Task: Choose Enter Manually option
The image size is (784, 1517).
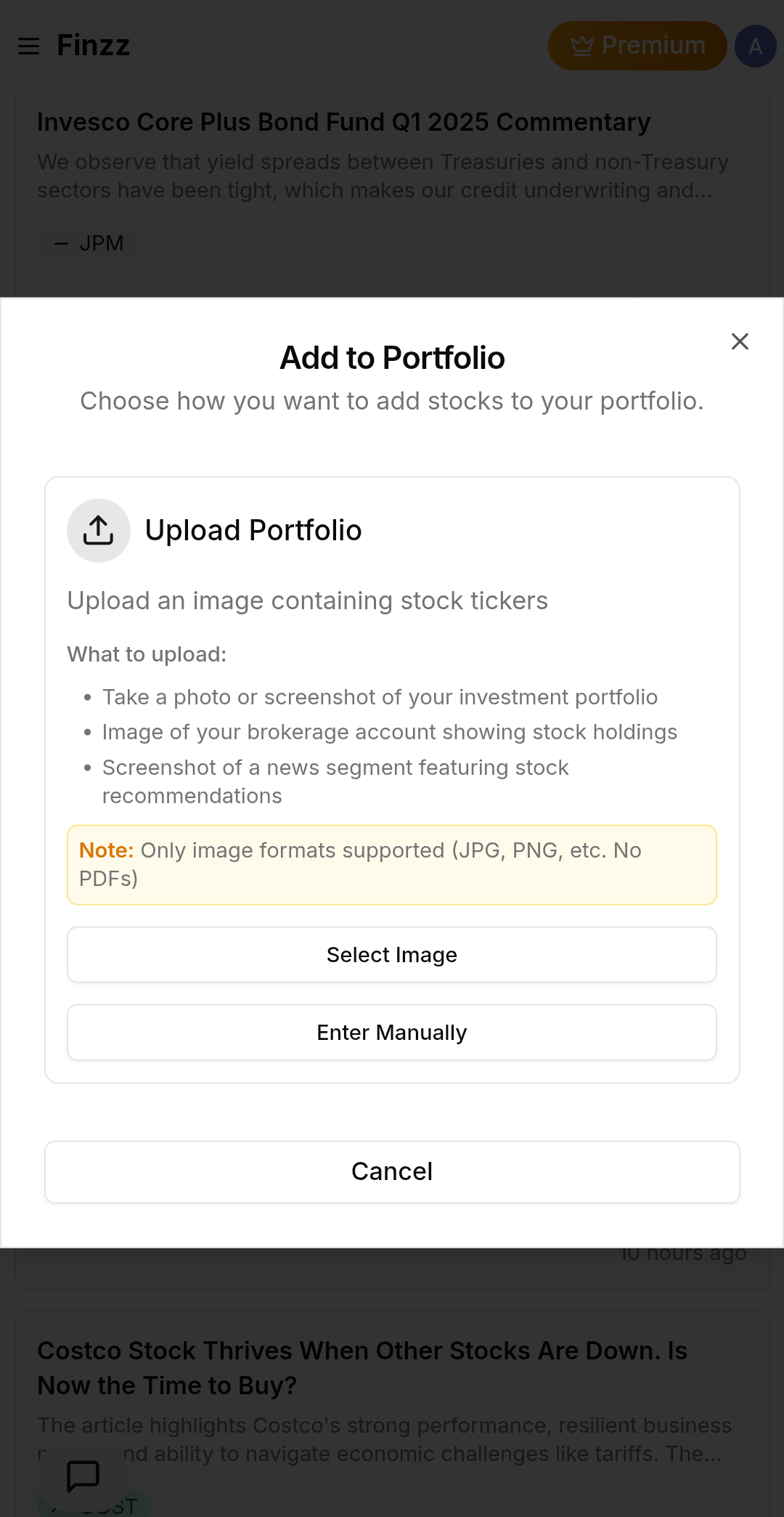Action: point(391,1032)
